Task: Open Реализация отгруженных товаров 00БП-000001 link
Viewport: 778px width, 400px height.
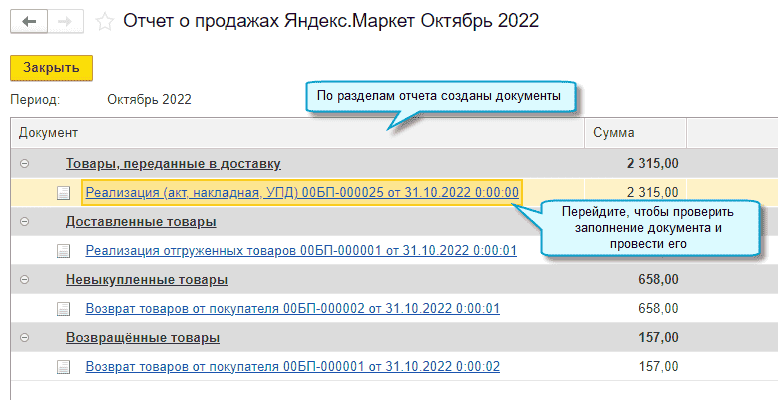Action: [301, 250]
